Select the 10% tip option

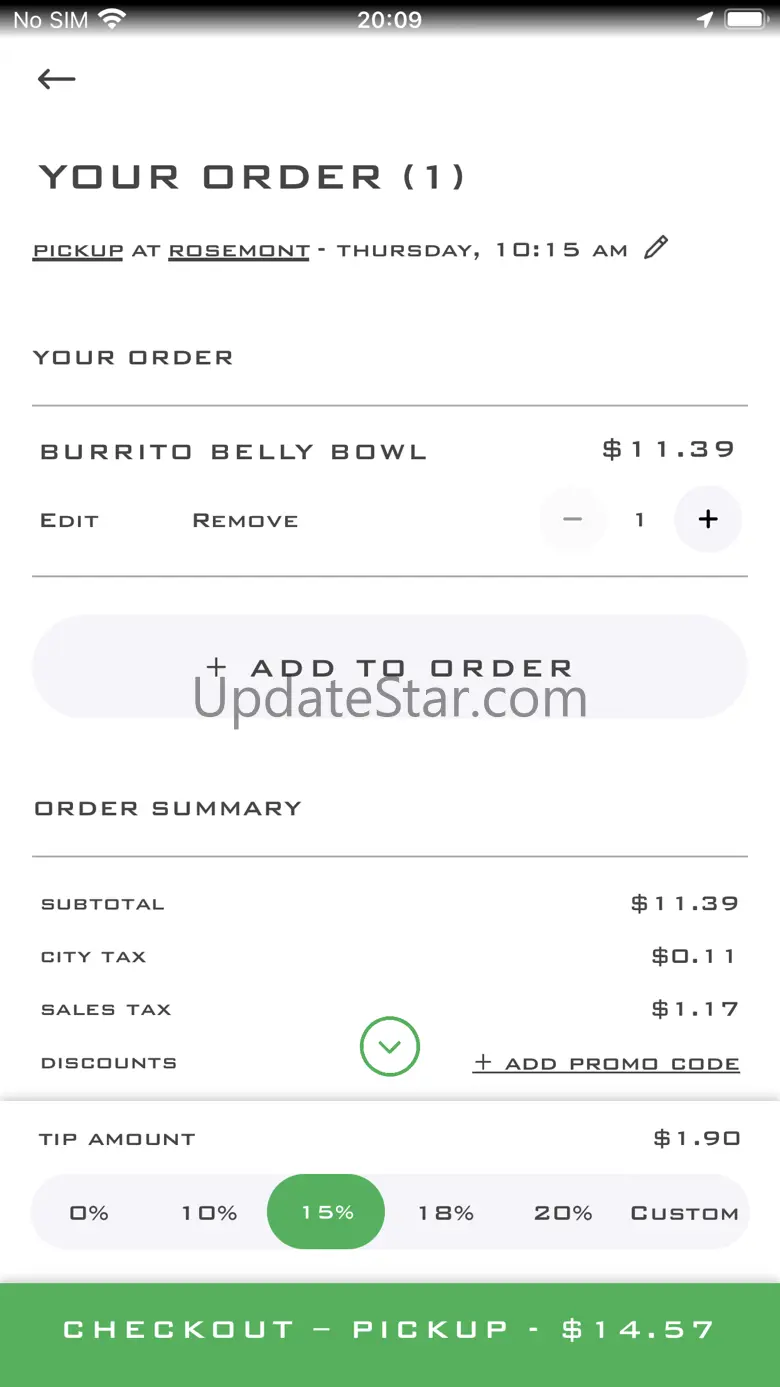pyautogui.click(x=209, y=1213)
